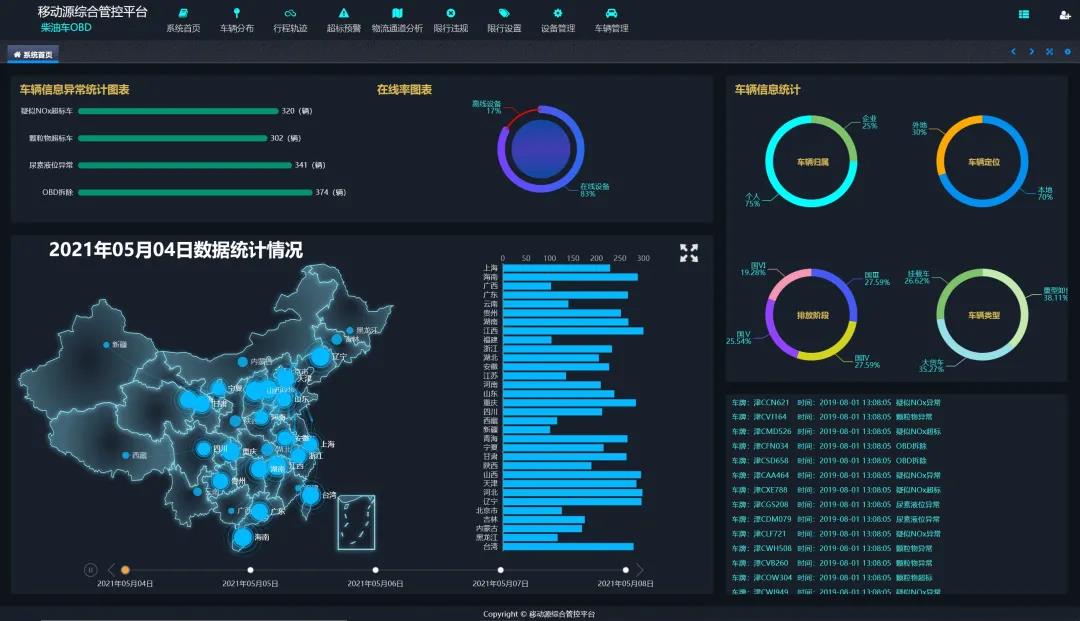Open 超标预警 exceedance warning icon
Viewport: 1080px width, 621px height.
click(344, 13)
